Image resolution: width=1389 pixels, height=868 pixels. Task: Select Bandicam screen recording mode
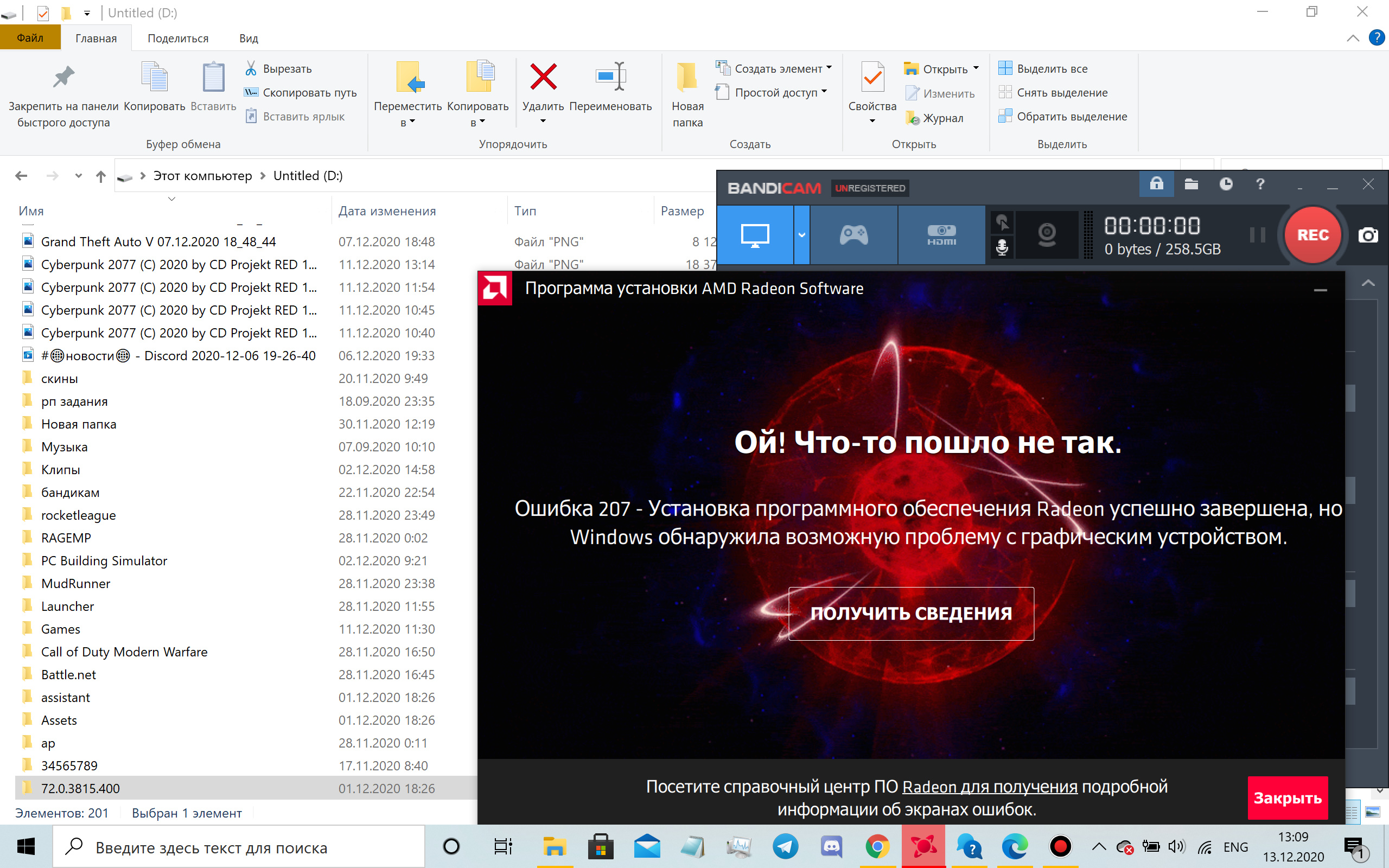point(755,235)
